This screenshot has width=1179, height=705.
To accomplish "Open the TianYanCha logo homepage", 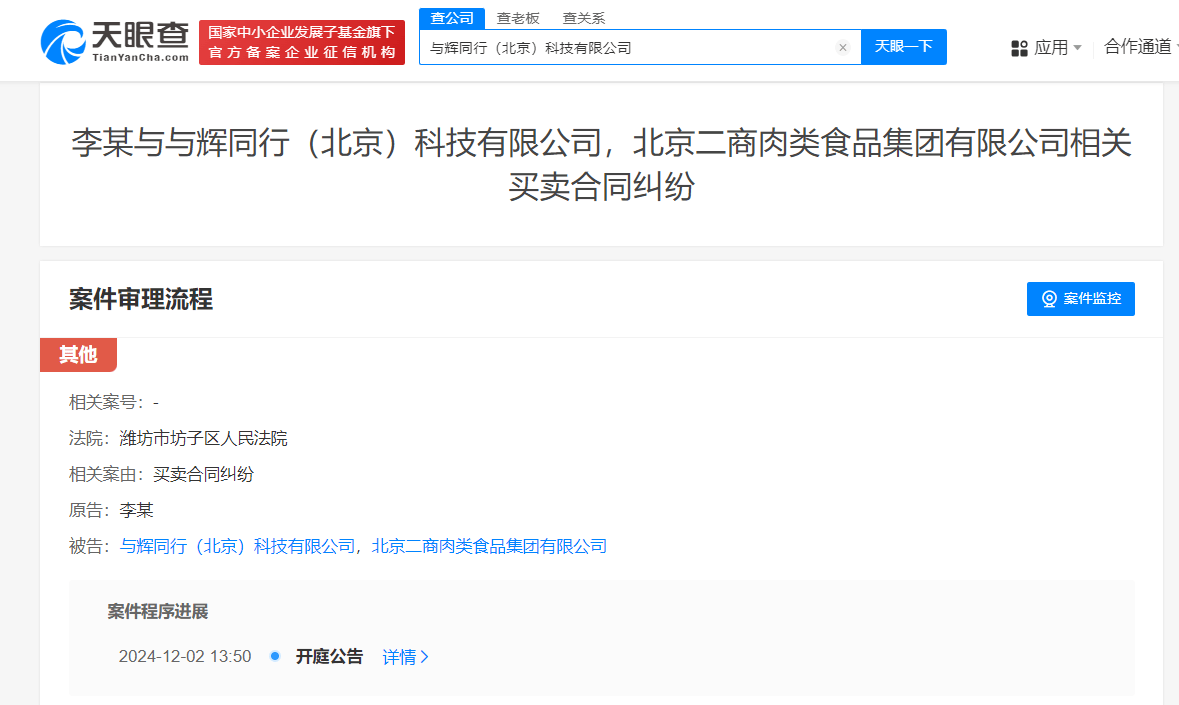I will (115, 42).
